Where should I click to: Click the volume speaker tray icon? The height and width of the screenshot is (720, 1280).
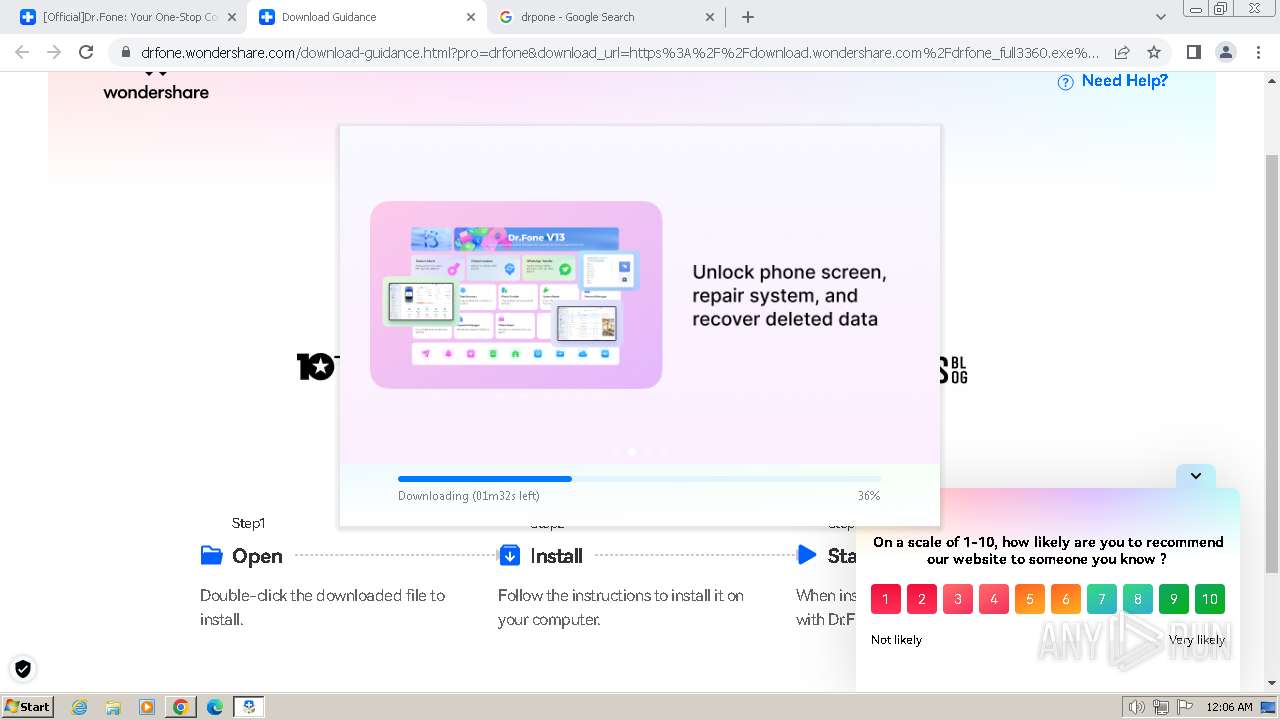[x=1137, y=707]
